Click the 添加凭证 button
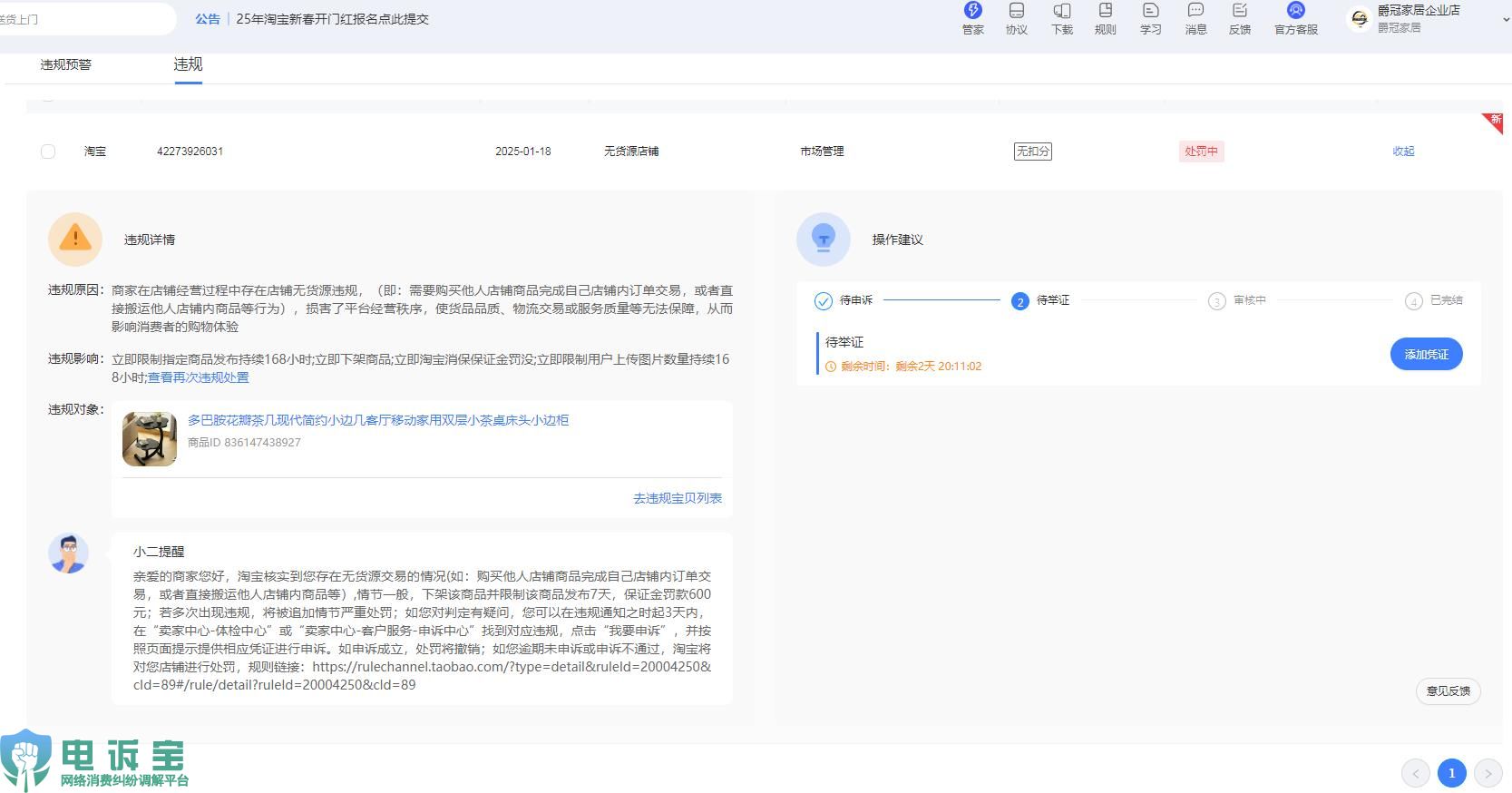This screenshot has height=793, width=1512. (1426, 354)
